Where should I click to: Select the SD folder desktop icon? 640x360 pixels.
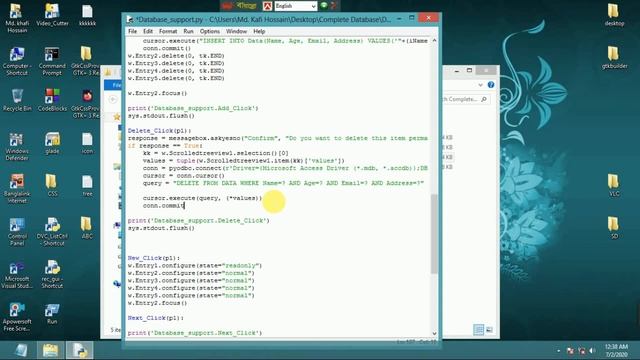(x=614, y=228)
